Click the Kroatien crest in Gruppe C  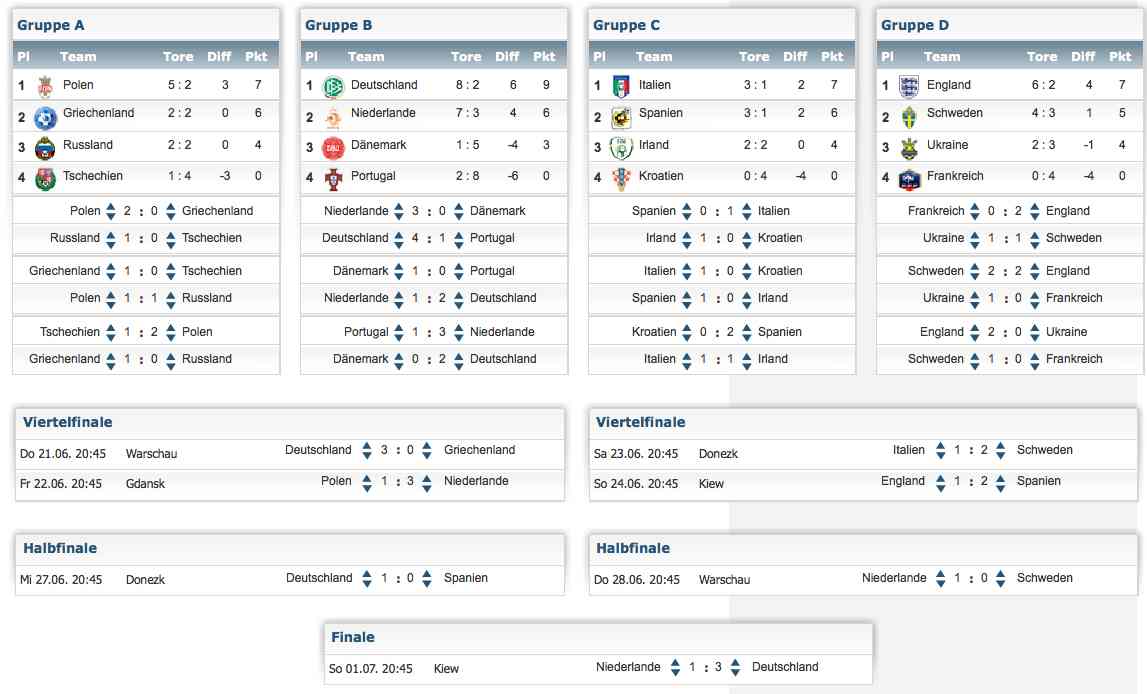point(621,178)
